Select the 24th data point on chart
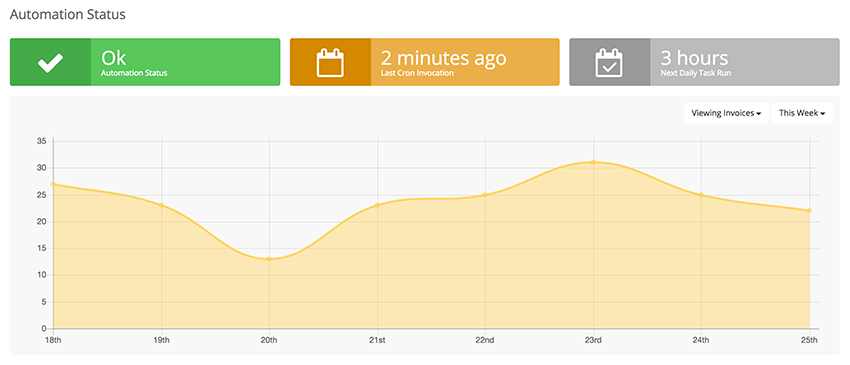 pos(701,195)
